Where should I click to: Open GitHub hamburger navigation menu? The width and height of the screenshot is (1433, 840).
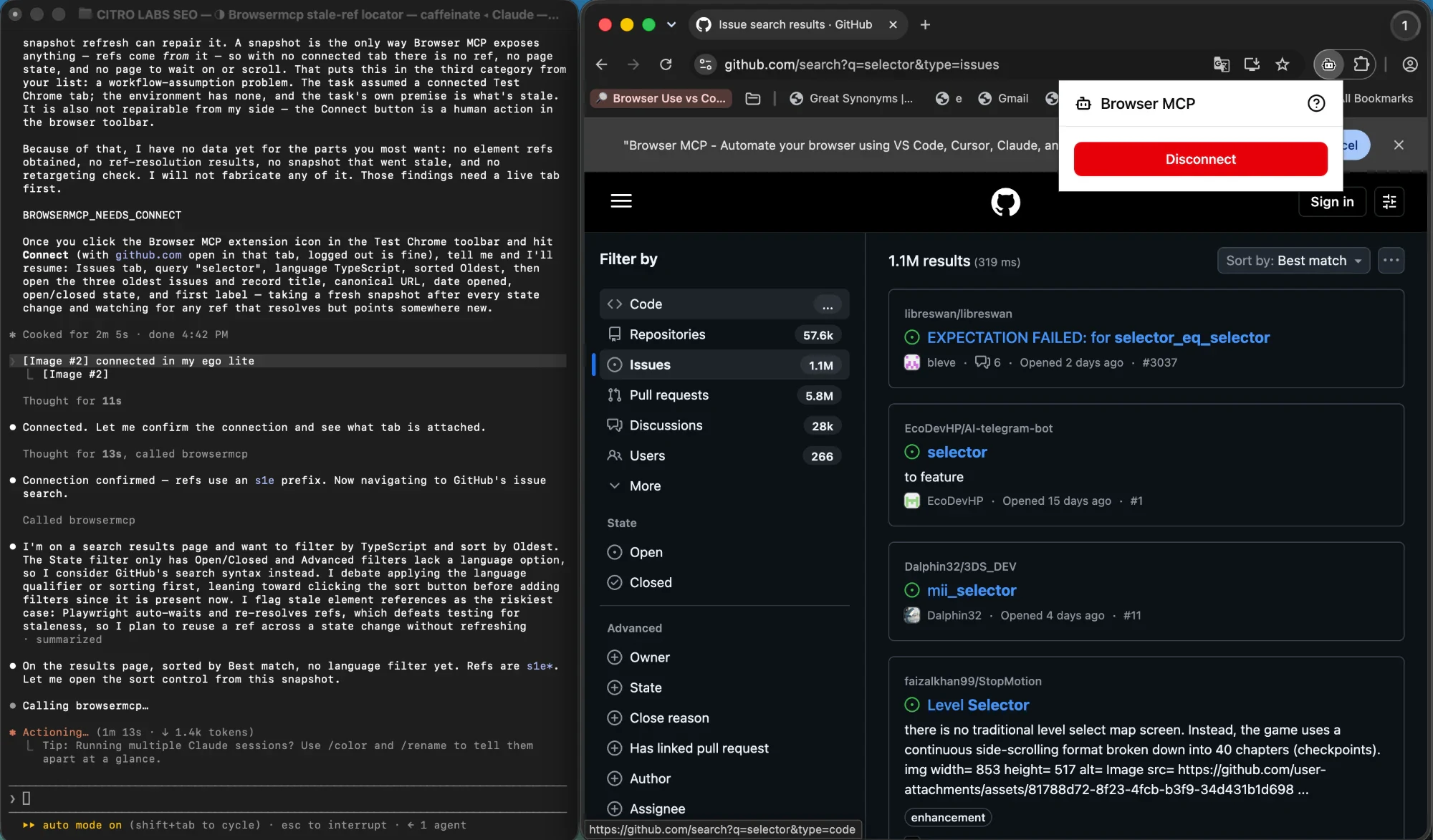click(x=621, y=201)
